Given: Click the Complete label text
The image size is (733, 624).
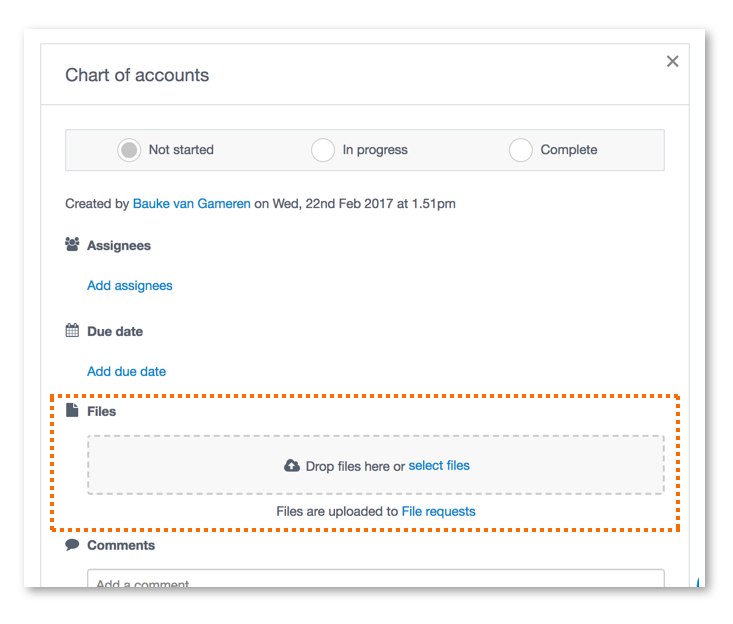Looking at the screenshot, I should pyautogui.click(x=569, y=150).
